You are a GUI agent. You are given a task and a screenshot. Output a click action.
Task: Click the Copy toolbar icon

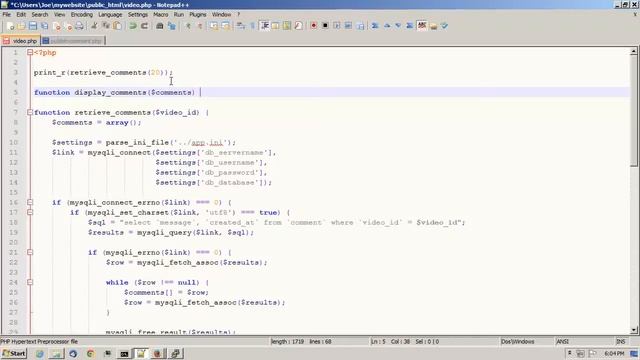pos(106,26)
